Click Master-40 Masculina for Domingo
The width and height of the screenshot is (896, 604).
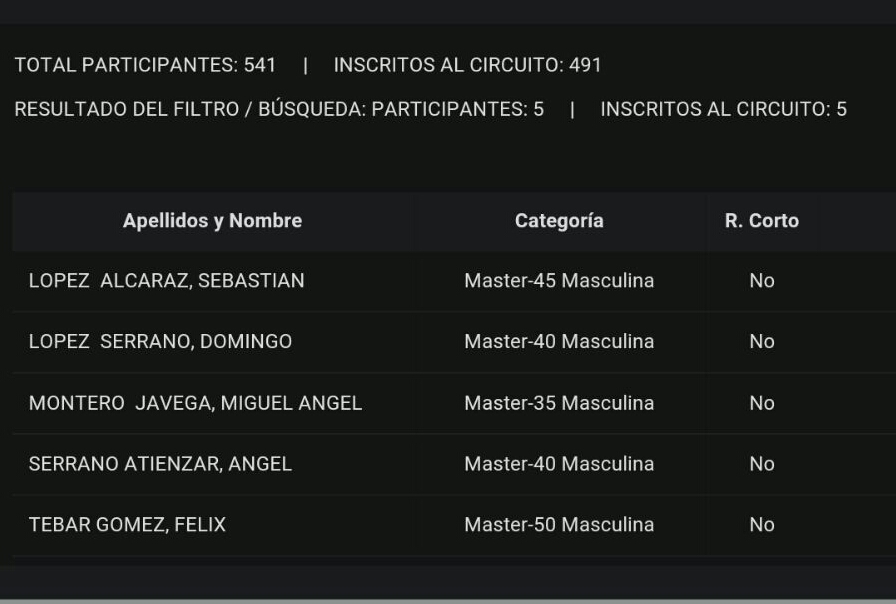pos(559,342)
